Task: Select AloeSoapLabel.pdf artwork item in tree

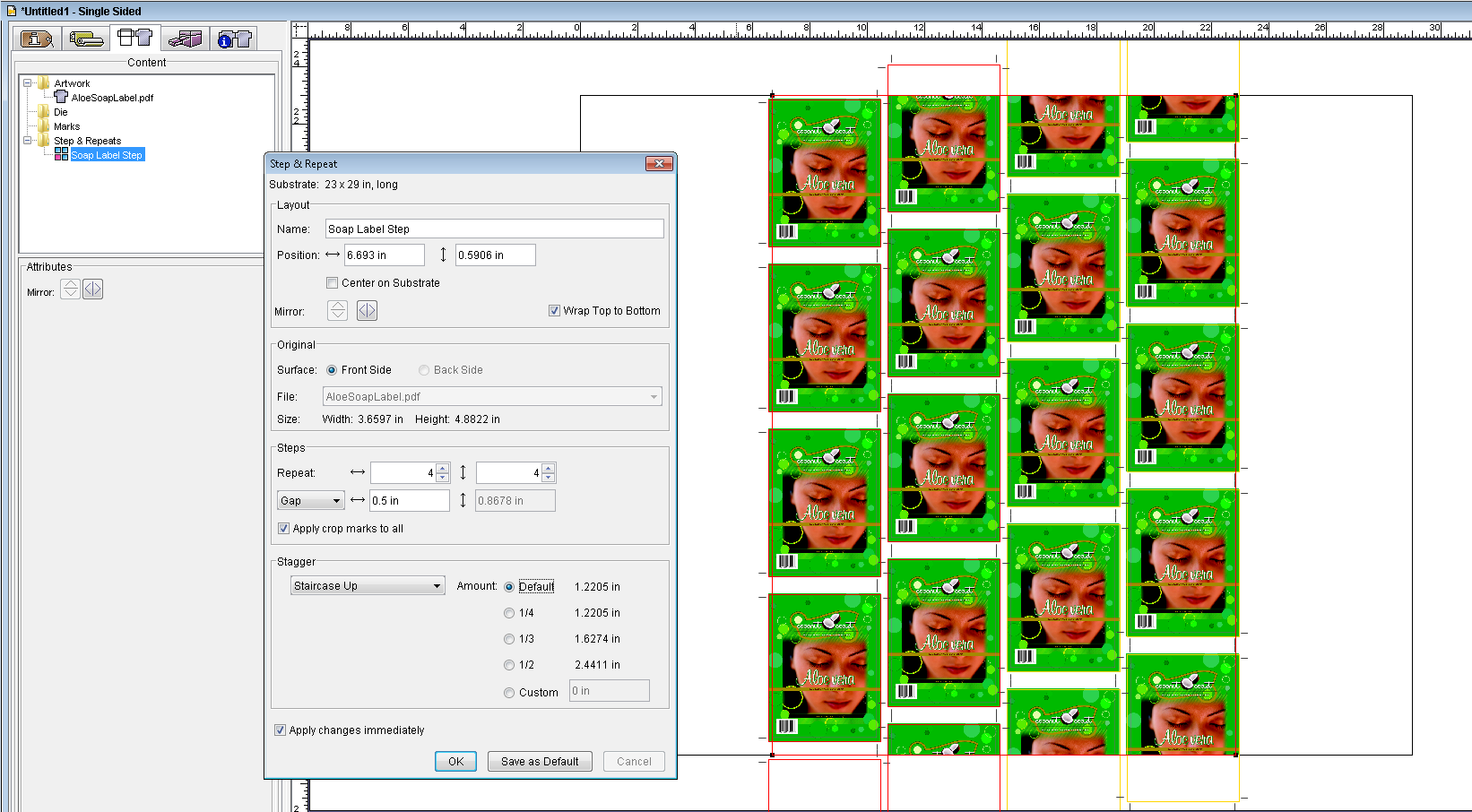Action: (x=112, y=98)
